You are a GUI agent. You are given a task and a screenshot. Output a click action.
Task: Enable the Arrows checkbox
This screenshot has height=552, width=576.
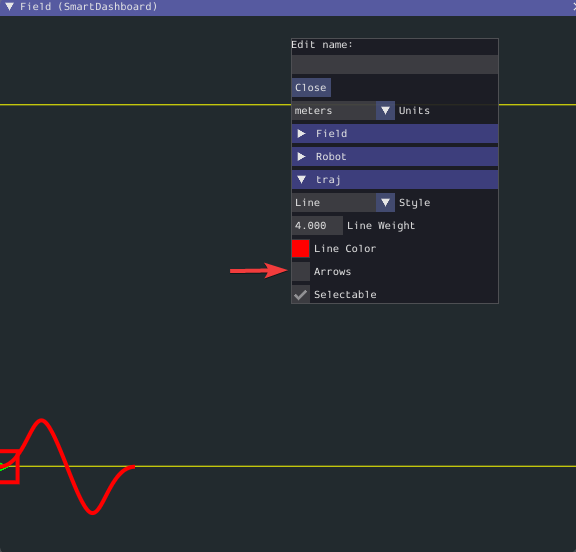(x=300, y=271)
